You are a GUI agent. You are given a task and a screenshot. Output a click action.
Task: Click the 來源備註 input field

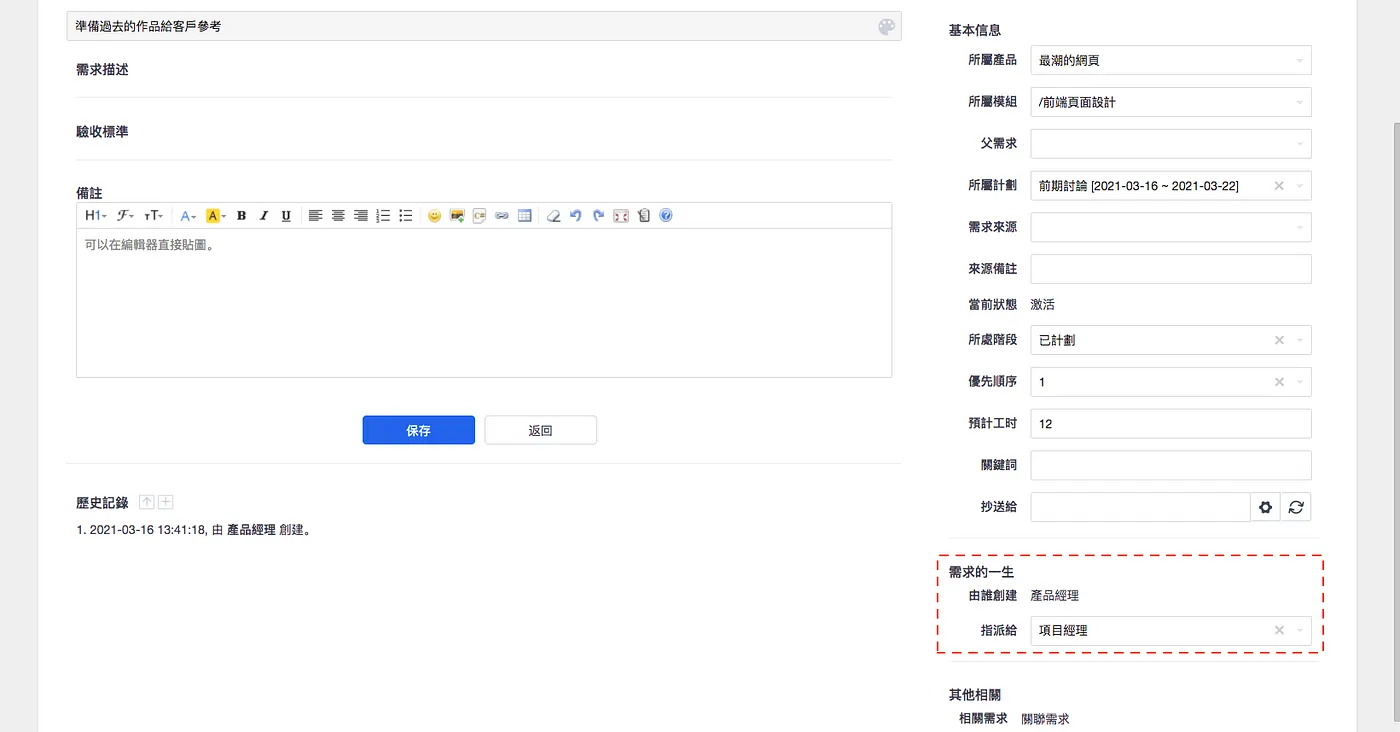1170,269
